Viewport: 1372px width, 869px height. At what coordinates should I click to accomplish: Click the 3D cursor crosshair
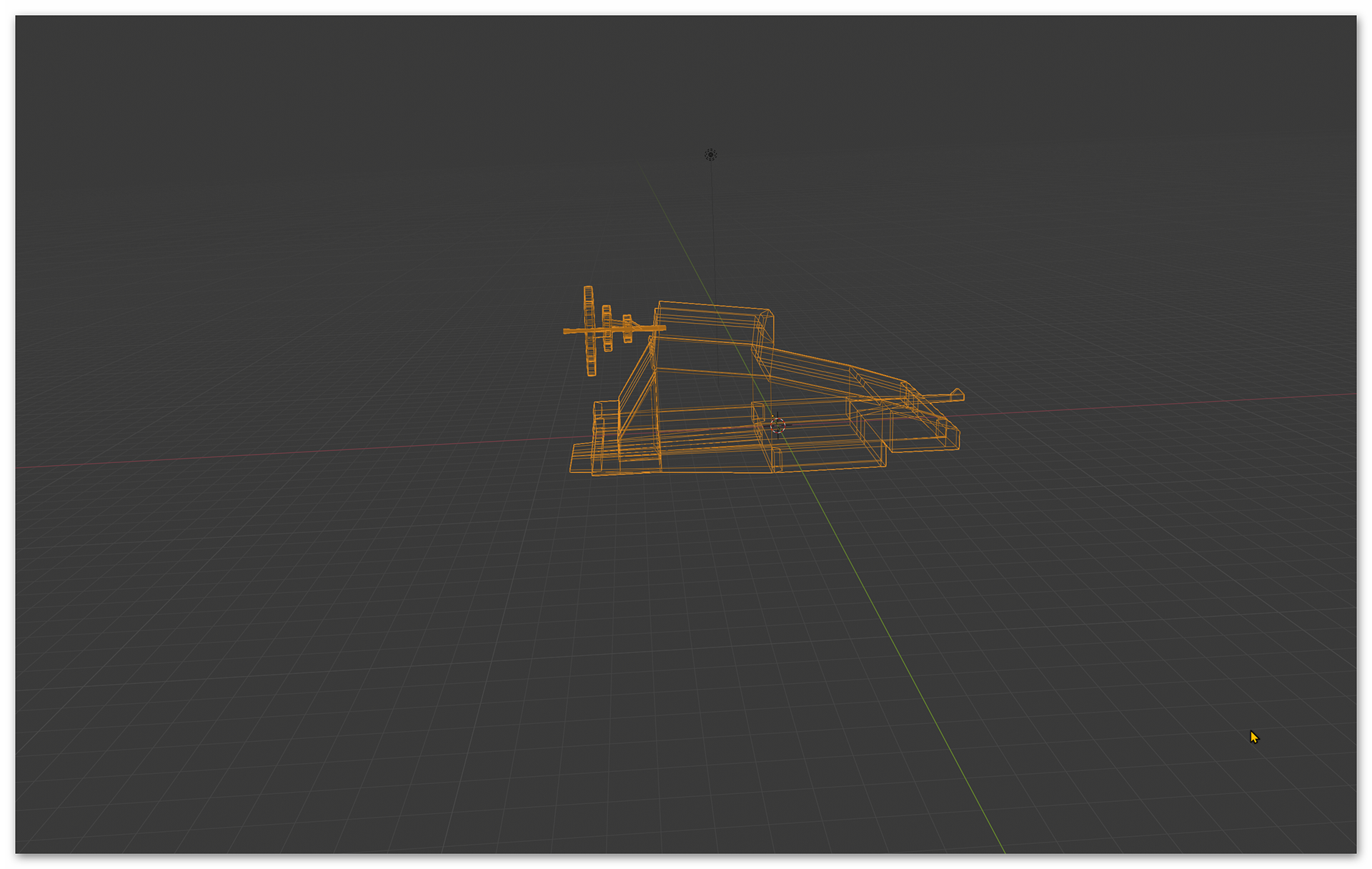[x=778, y=426]
